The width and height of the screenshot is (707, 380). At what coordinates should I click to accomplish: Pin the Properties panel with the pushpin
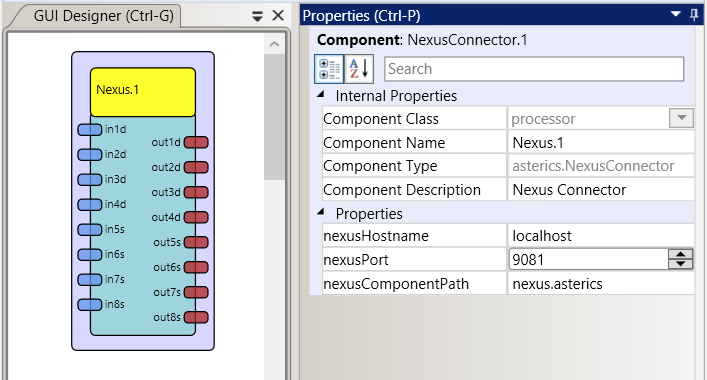pos(694,14)
